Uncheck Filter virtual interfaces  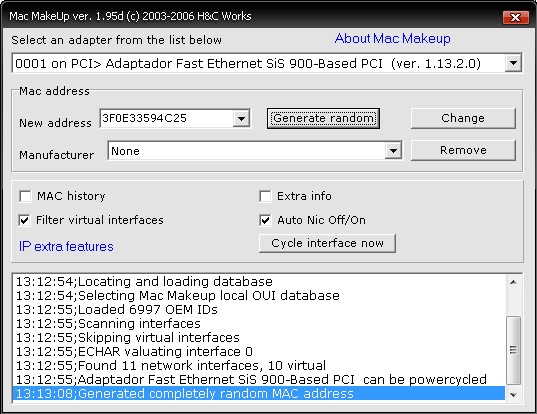(x=25, y=220)
